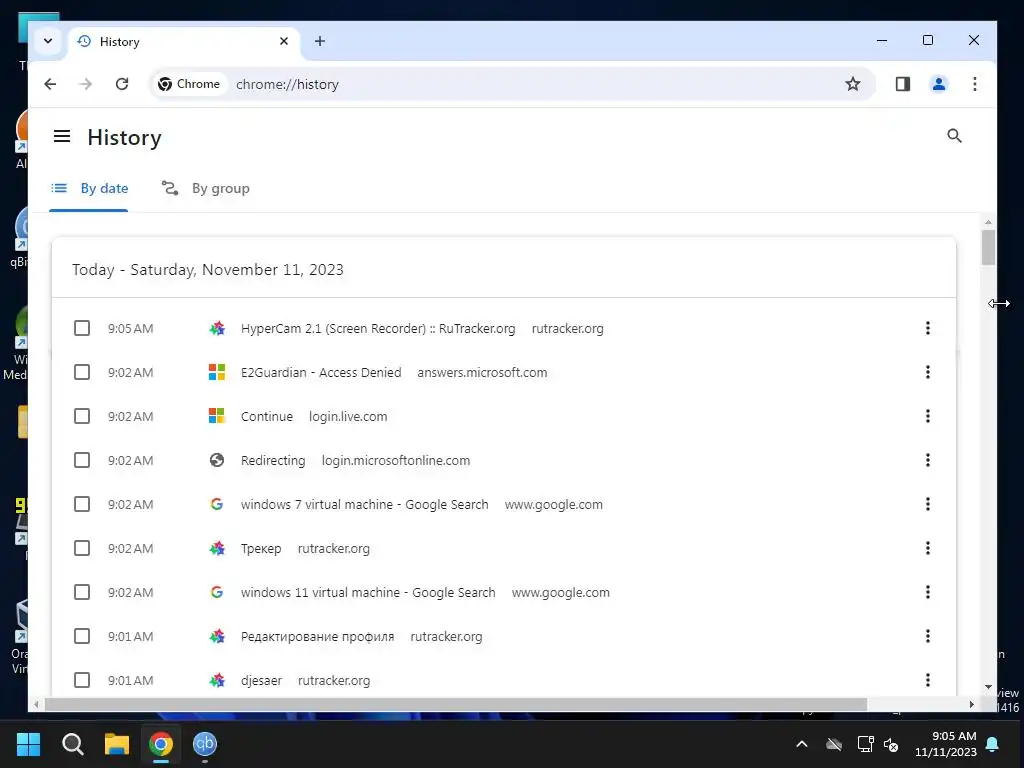This screenshot has height=768, width=1024.
Task: Select the E2Guardian - Access Denied checkbox
Action: point(82,372)
